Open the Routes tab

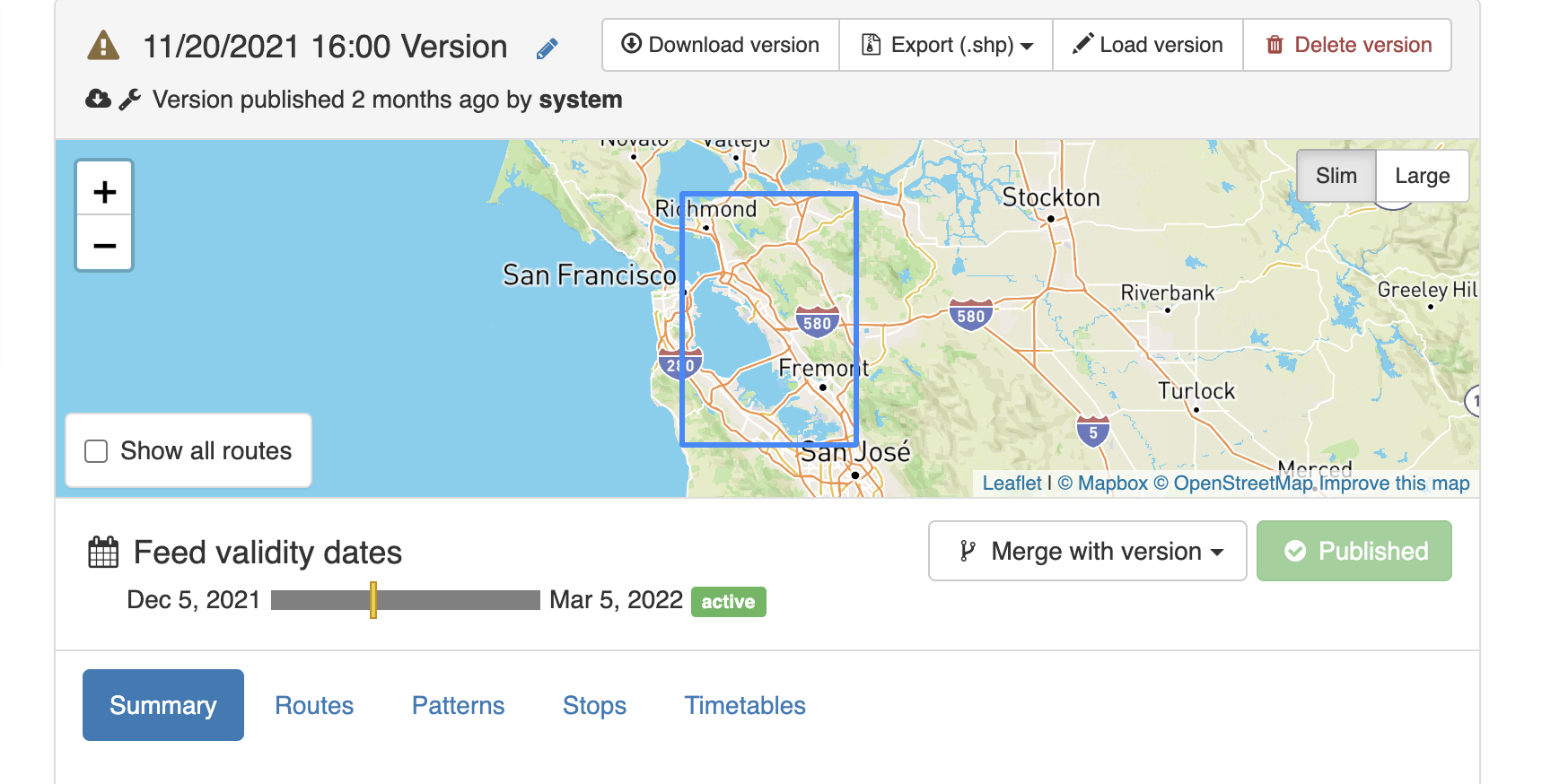[314, 705]
